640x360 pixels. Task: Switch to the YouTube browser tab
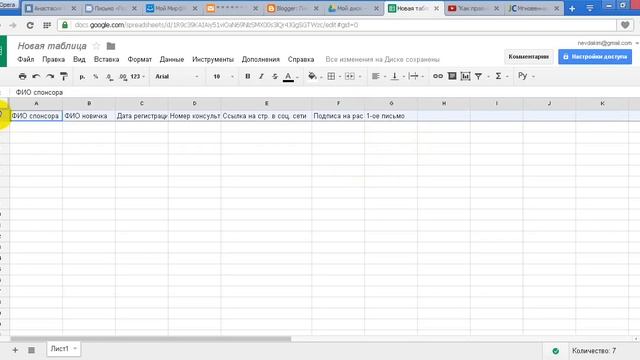tap(474, 8)
